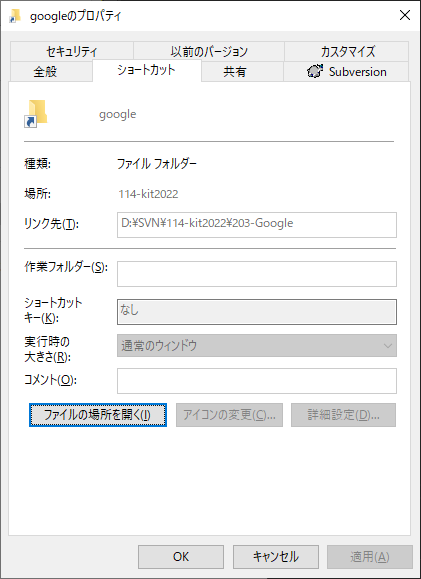The height and width of the screenshot is (579, 421).
Task: Focus the 作業フォルダー input field
Action: [x=257, y=274]
